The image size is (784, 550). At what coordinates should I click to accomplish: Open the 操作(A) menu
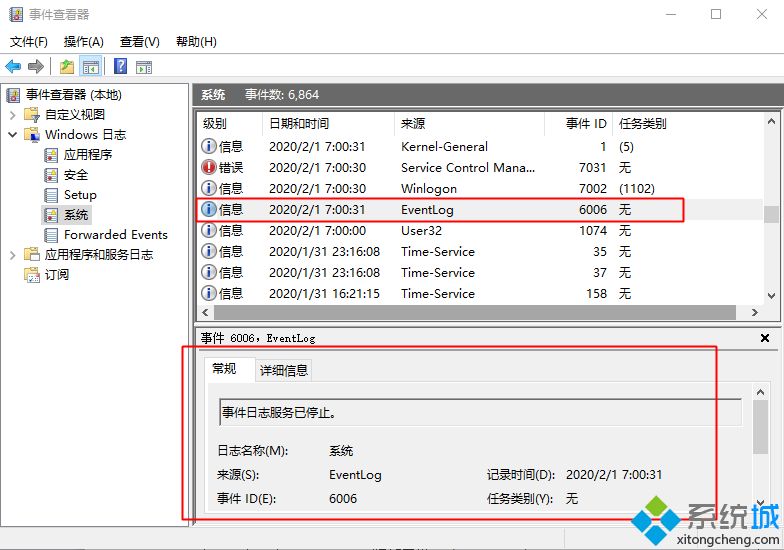[x=84, y=42]
